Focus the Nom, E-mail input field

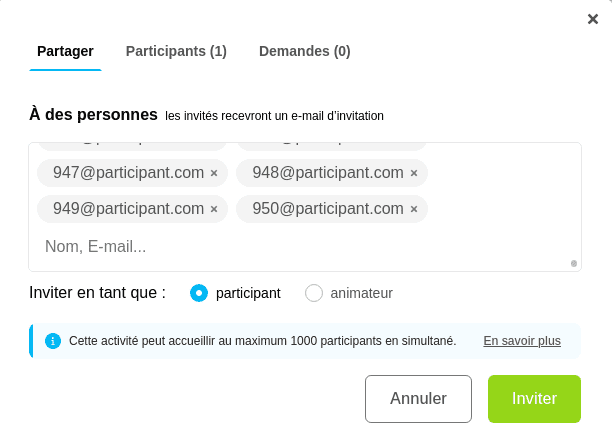tap(300, 246)
